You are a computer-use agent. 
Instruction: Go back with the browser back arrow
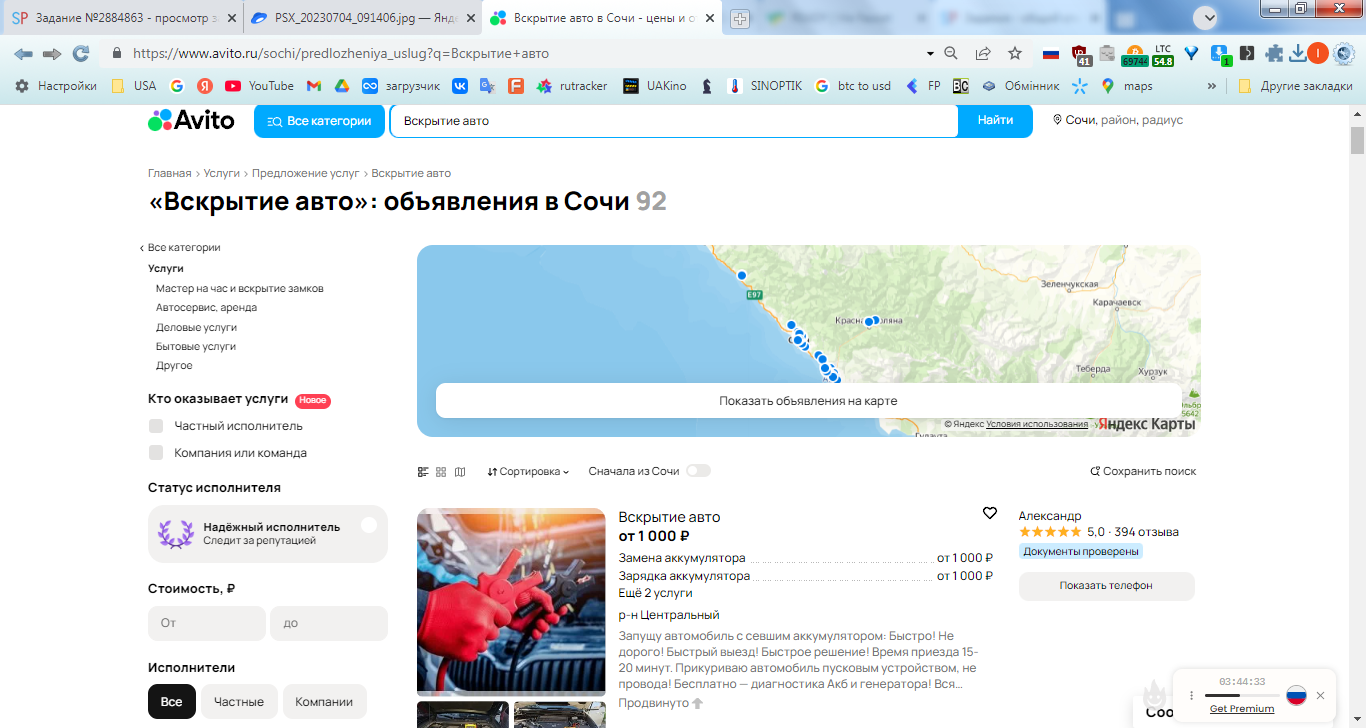tap(22, 53)
